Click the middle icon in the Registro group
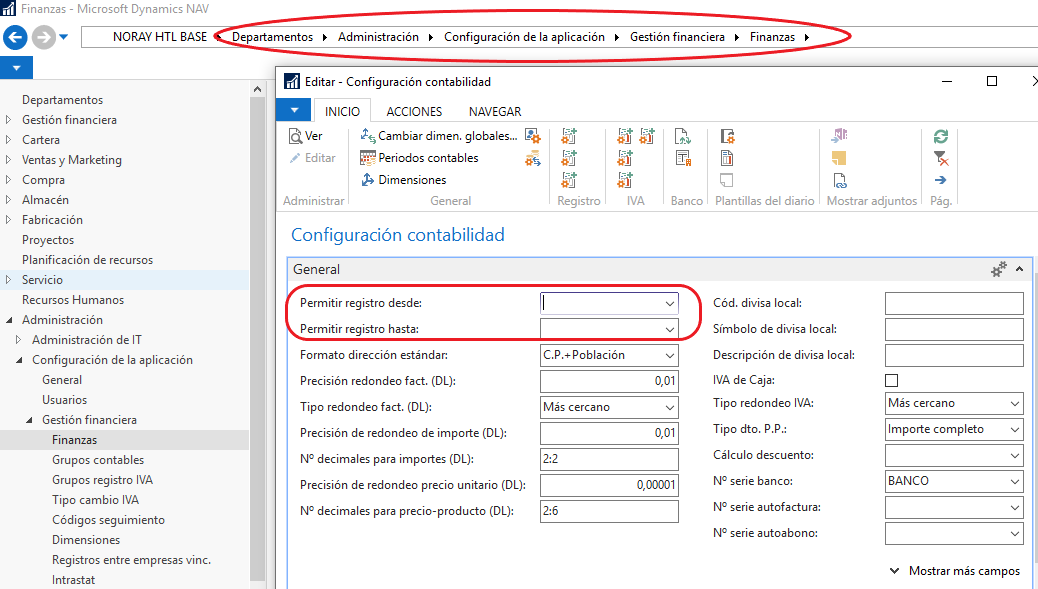Viewport: 1038px width, 589px height. [x=569, y=158]
